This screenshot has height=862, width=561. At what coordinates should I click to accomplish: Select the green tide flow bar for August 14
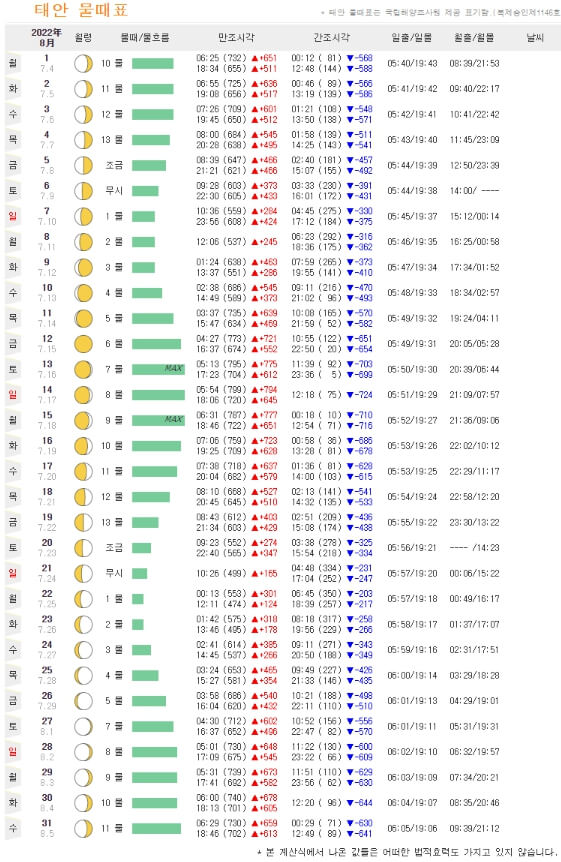pyautogui.click(x=158, y=395)
